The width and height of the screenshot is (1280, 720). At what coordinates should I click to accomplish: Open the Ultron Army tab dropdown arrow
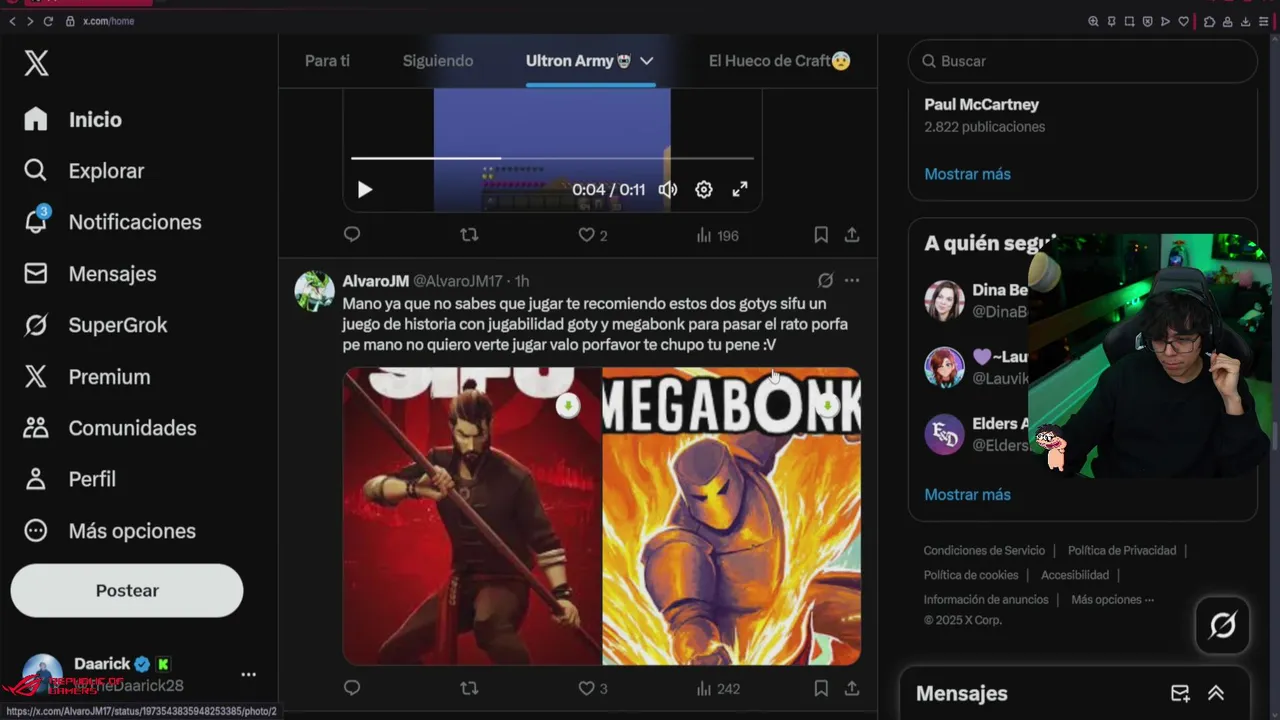pos(647,61)
